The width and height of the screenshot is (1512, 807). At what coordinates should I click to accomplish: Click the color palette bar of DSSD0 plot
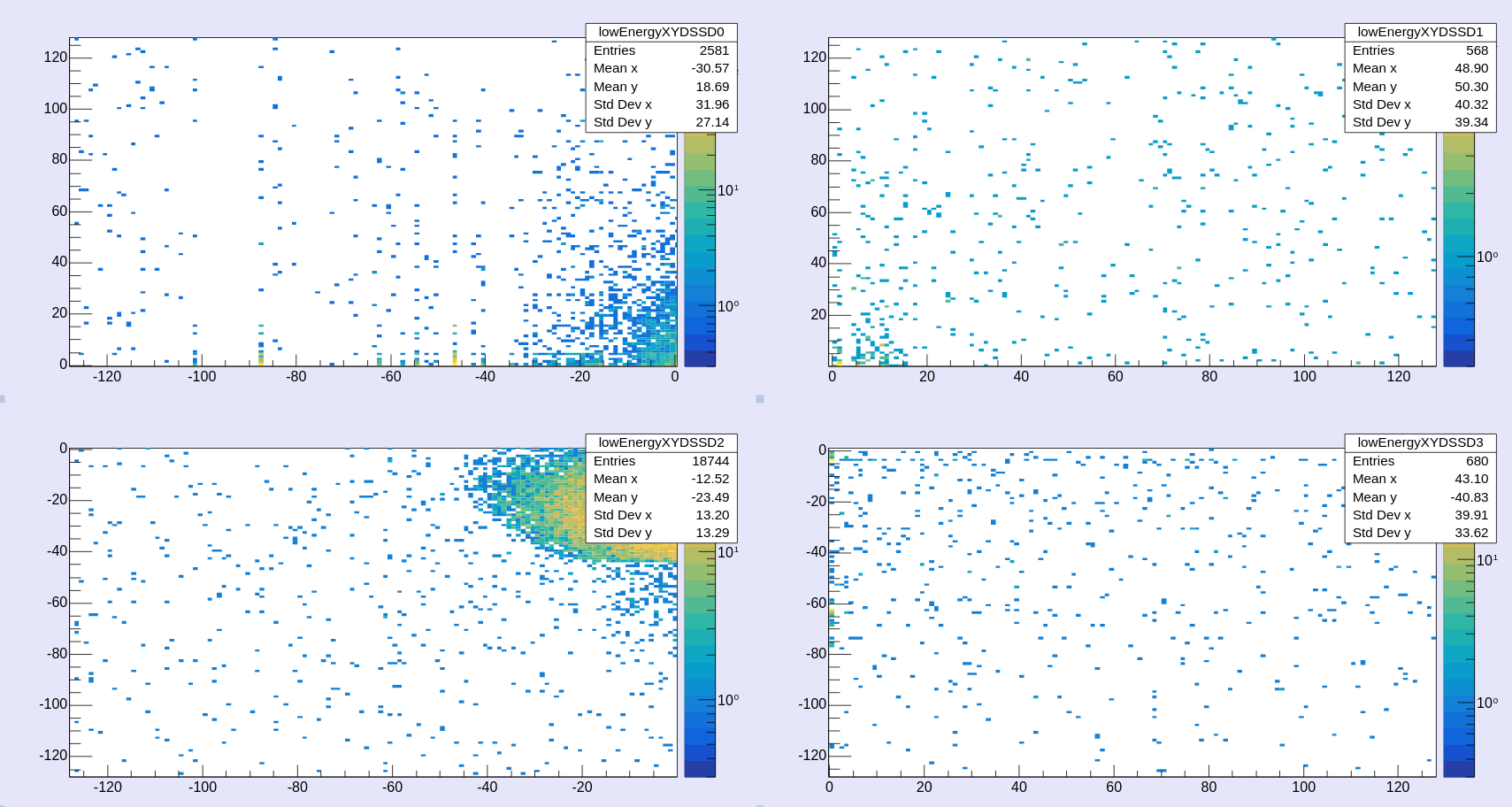[x=699, y=250]
